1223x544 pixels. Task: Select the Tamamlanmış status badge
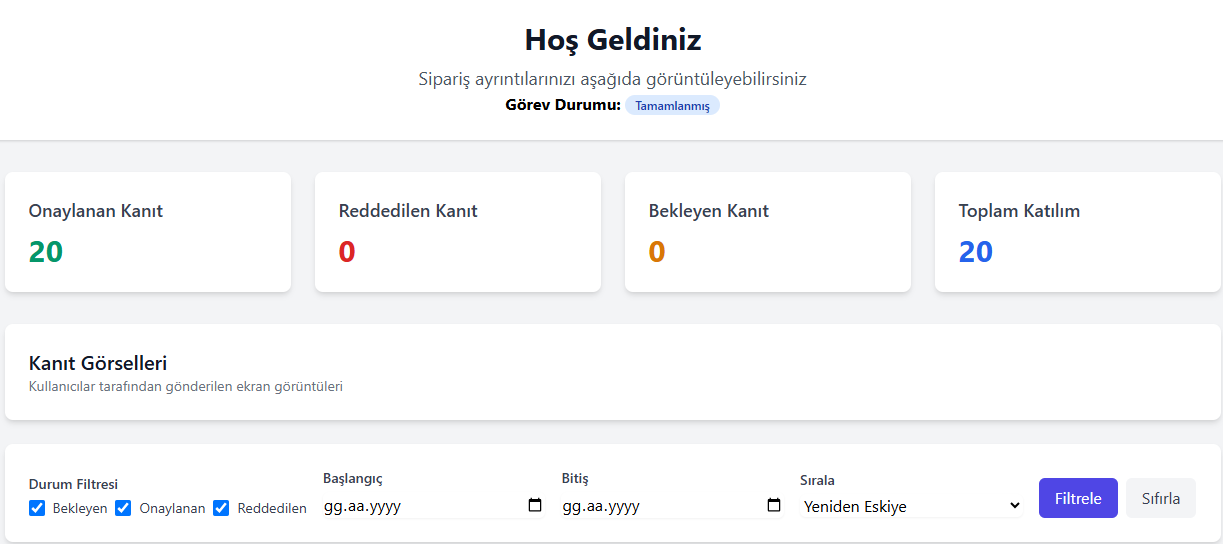tap(672, 106)
